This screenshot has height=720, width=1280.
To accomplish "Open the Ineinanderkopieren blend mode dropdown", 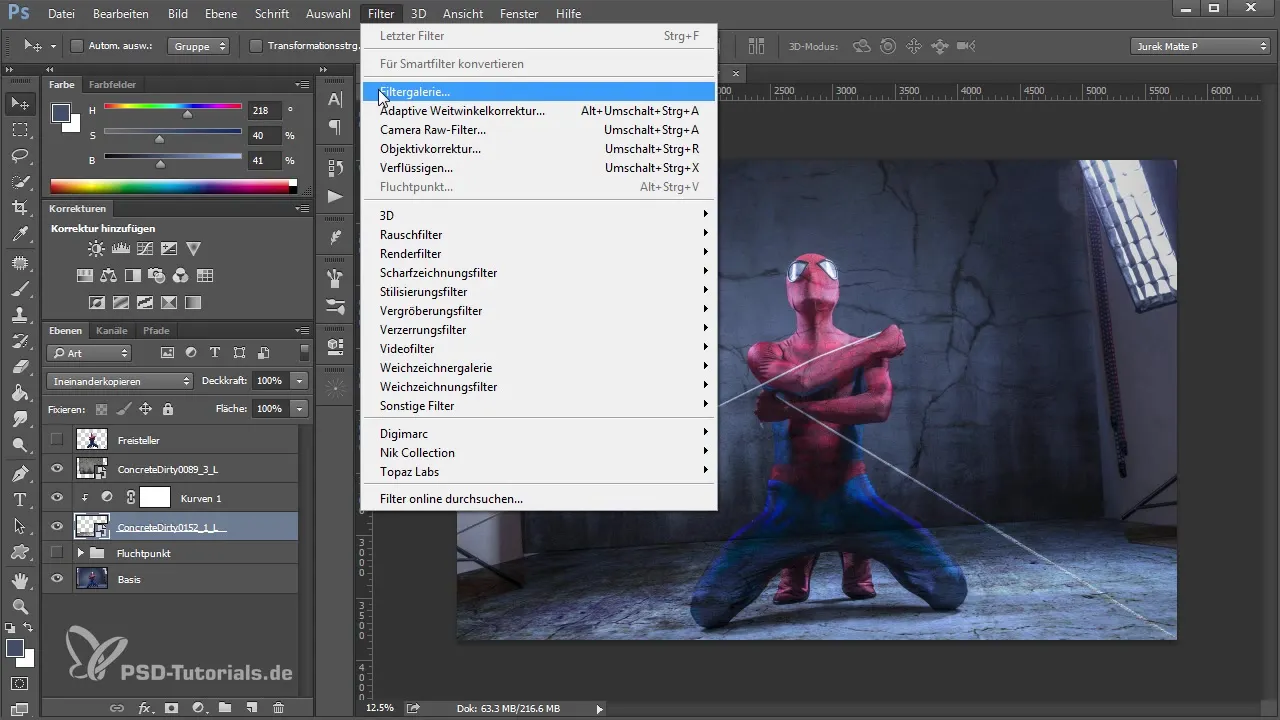I will click(119, 381).
